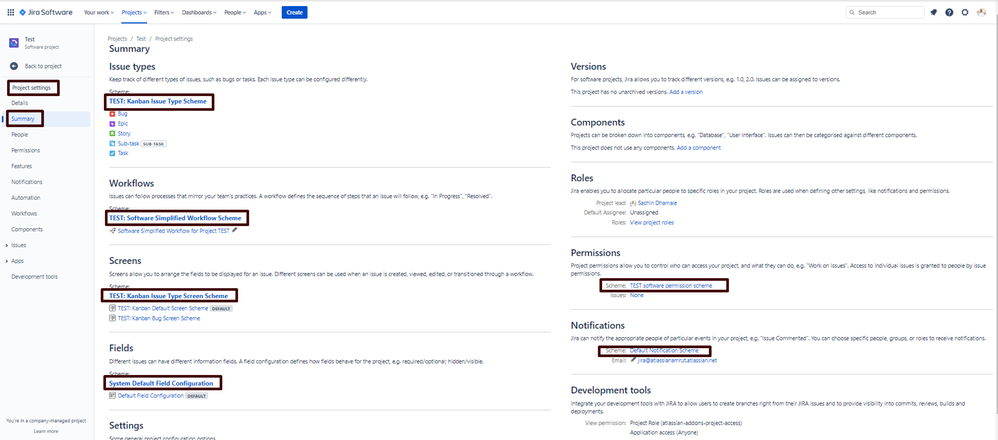Open Details in project settings sidebar
Screen dimensions: 998x440
(x=19, y=103)
